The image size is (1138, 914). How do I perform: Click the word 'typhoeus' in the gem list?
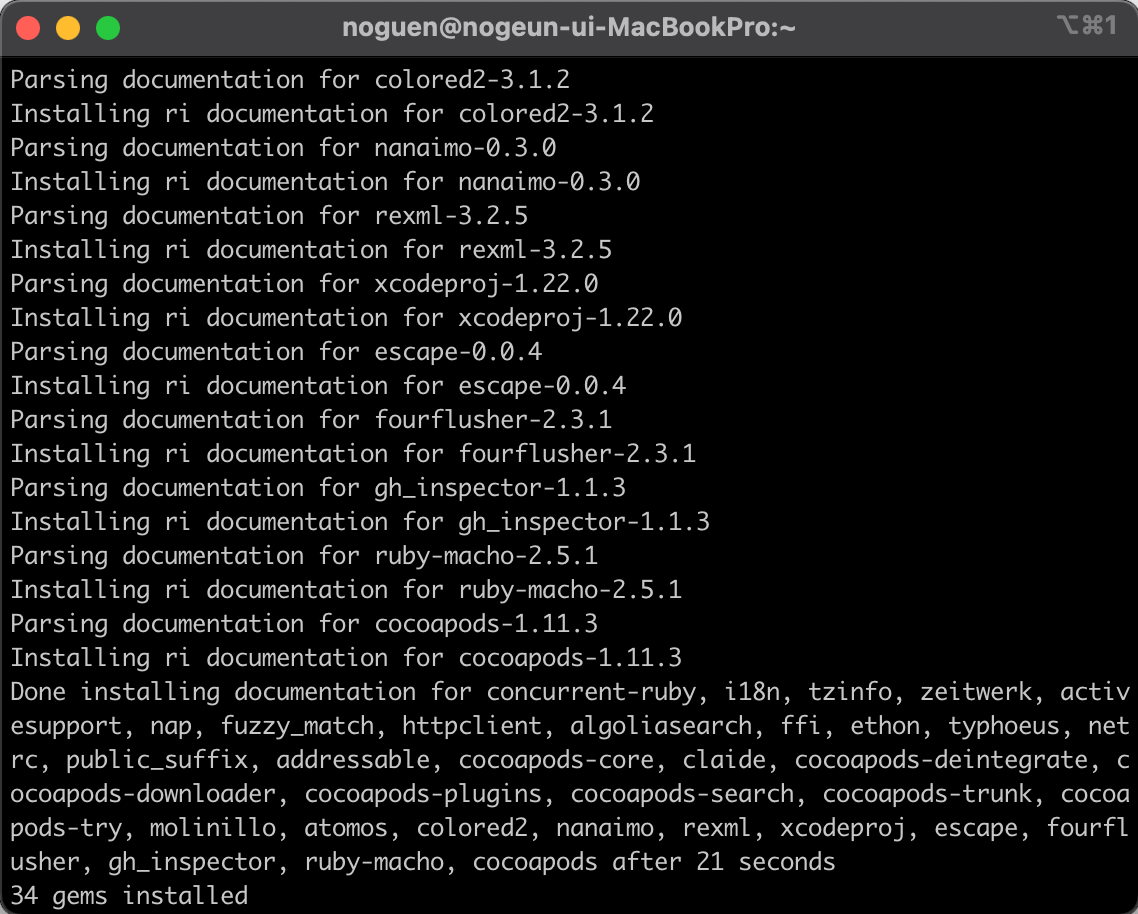(x=1004, y=726)
